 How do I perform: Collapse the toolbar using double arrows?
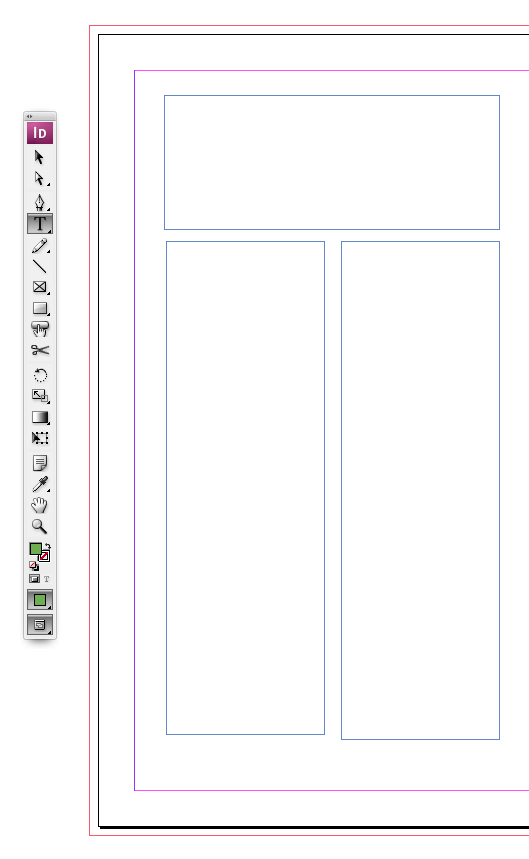pyautogui.click(x=30, y=116)
